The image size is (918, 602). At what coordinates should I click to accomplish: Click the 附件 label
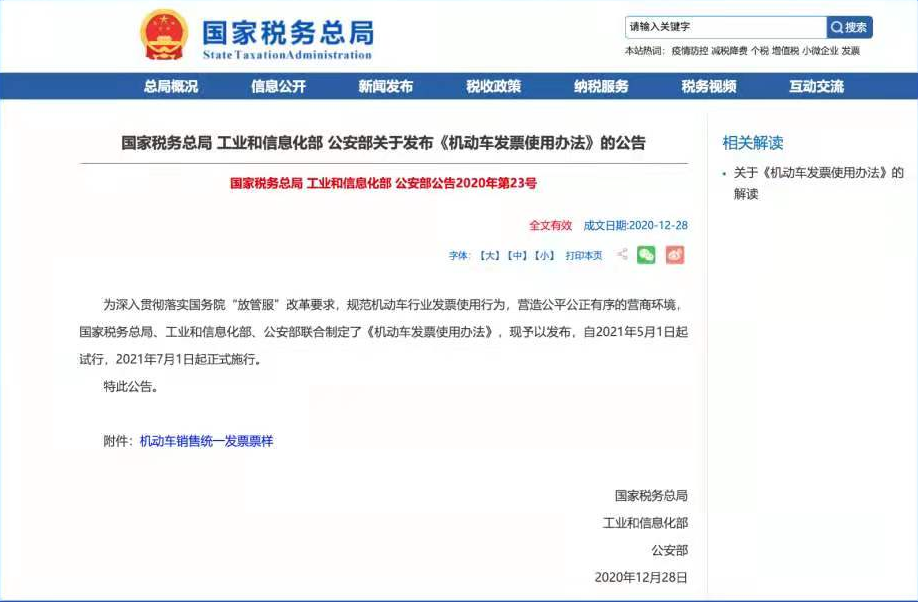[x=118, y=441]
